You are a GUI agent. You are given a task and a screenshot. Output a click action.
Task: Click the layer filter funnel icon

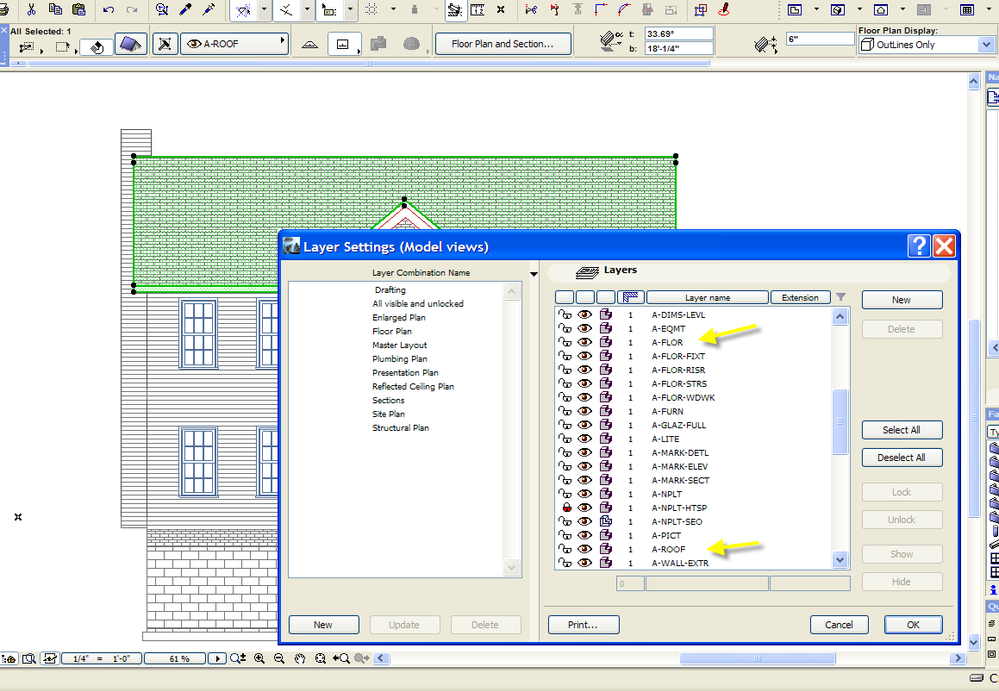(841, 297)
